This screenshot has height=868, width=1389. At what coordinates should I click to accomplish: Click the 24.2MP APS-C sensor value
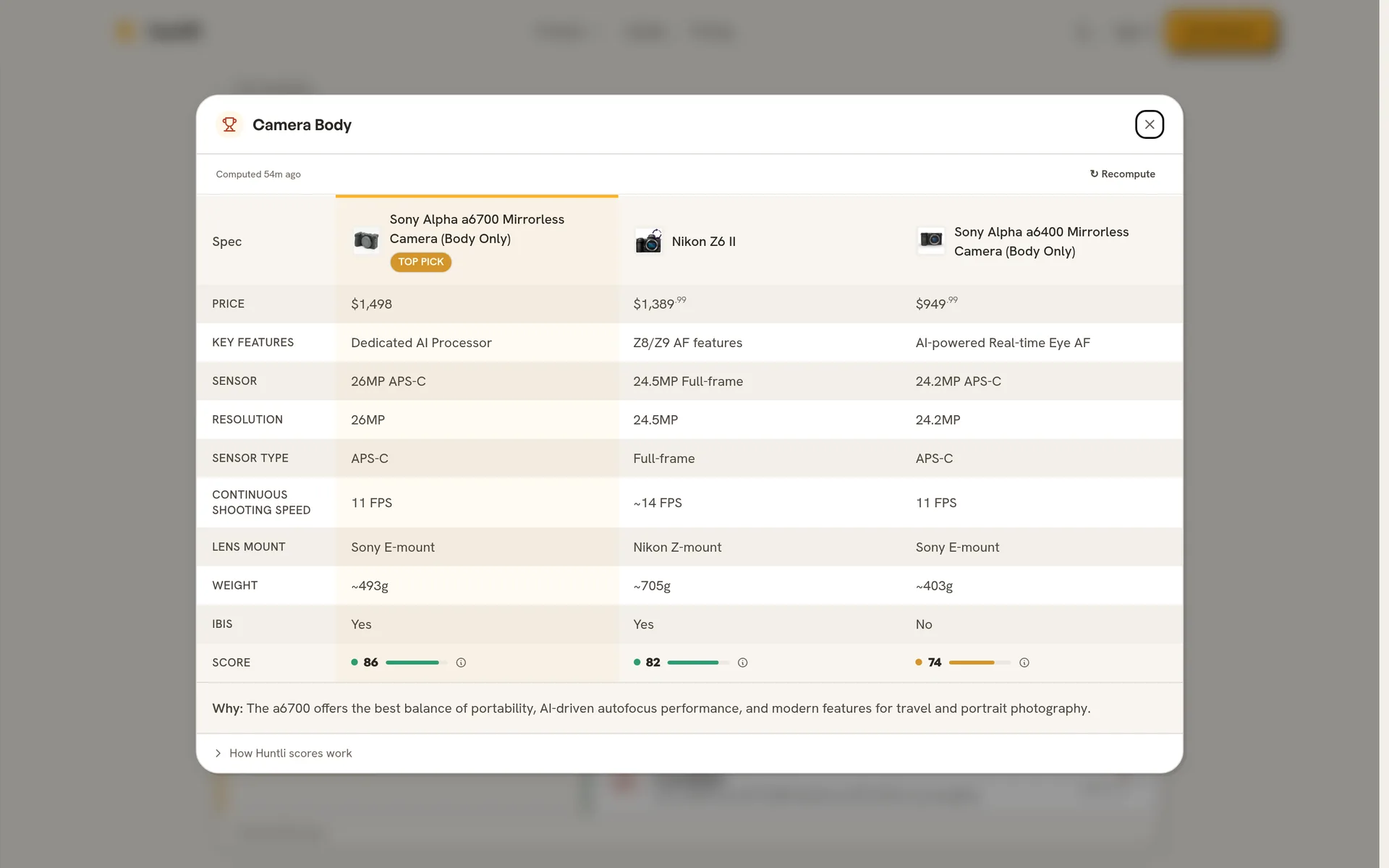(x=959, y=381)
